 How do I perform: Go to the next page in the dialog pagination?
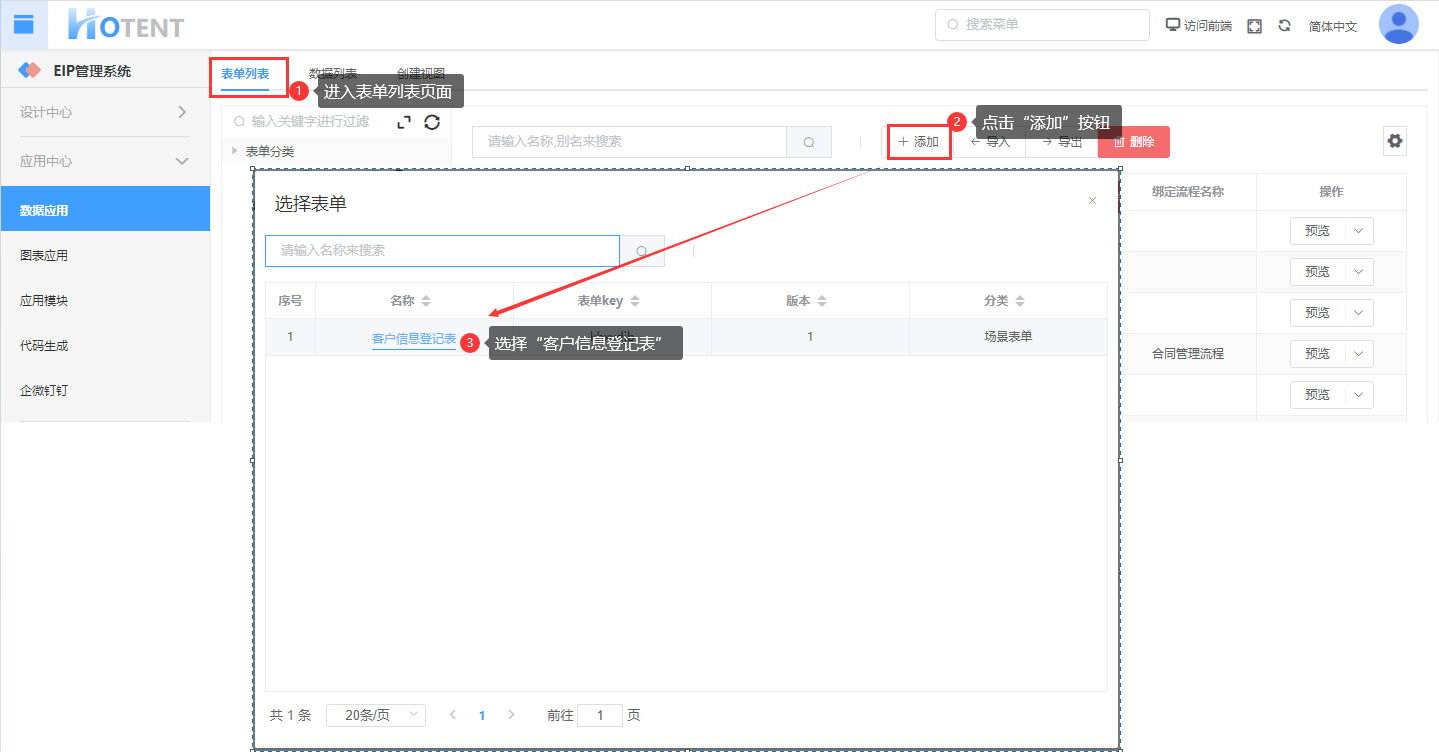(x=512, y=715)
